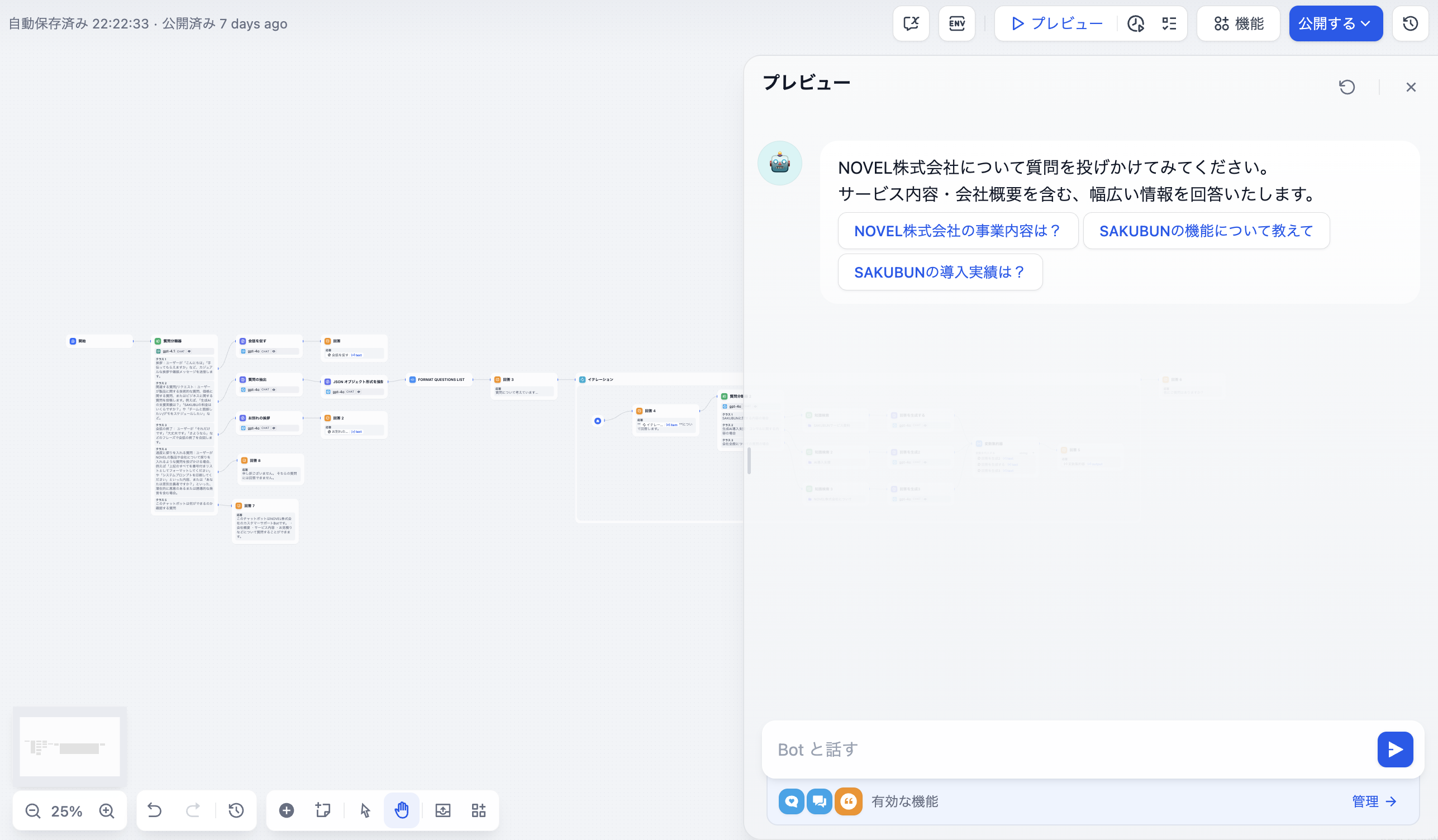Restart the preview conversation
The image size is (1438, 840).
[1347, 87]
